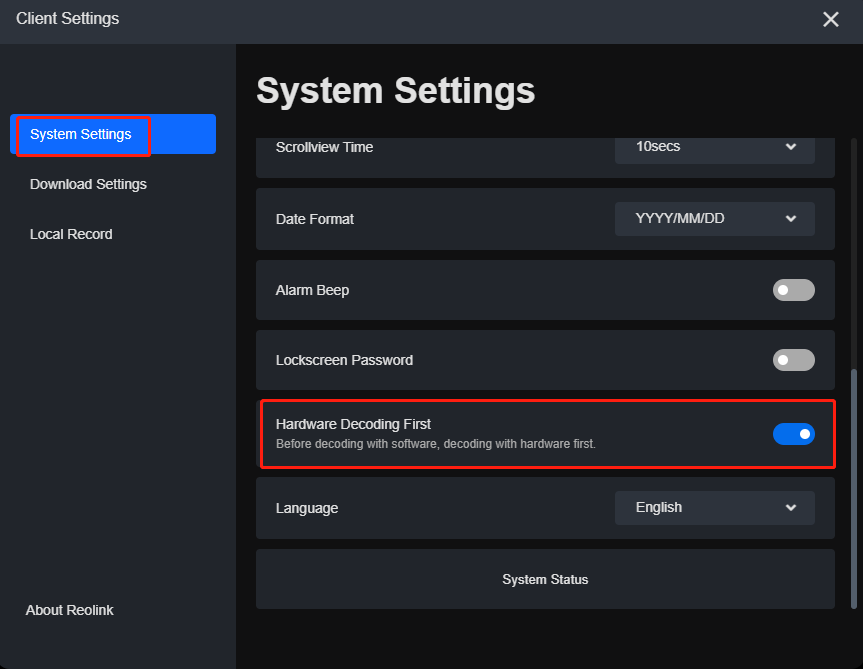Enable the Alarm Beep toggle

(794, 290)
